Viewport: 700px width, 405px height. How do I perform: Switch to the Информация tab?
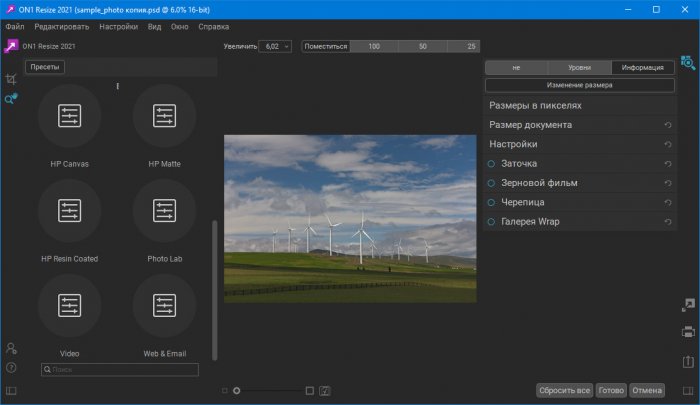(642, 67)
